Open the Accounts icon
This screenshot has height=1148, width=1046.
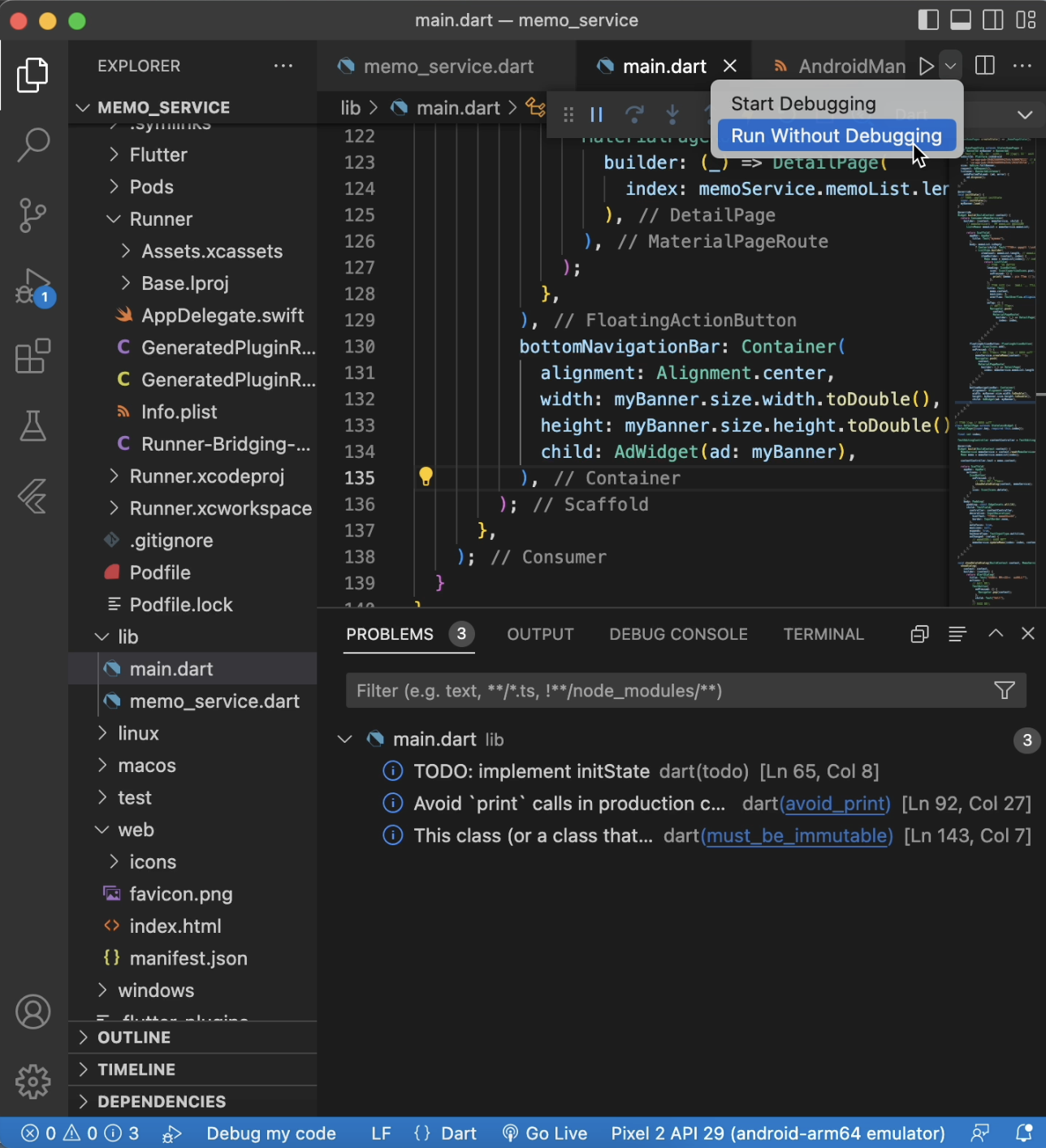33,1012
